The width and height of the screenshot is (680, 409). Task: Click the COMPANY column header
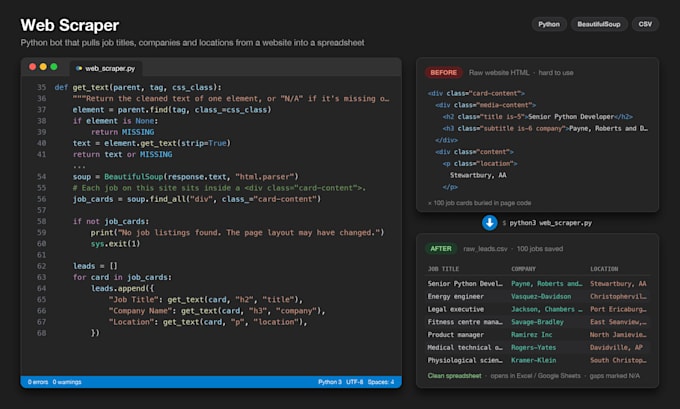click(523, 269)
